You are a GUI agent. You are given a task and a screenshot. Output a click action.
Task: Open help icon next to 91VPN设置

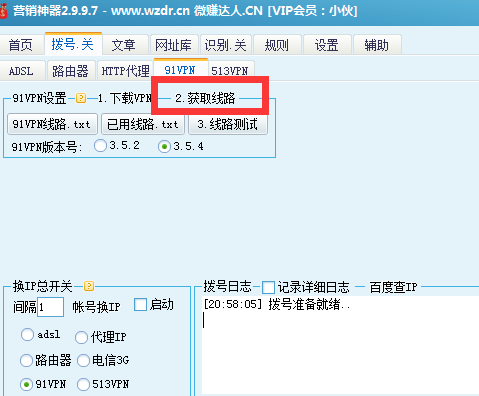click(81, 98)
